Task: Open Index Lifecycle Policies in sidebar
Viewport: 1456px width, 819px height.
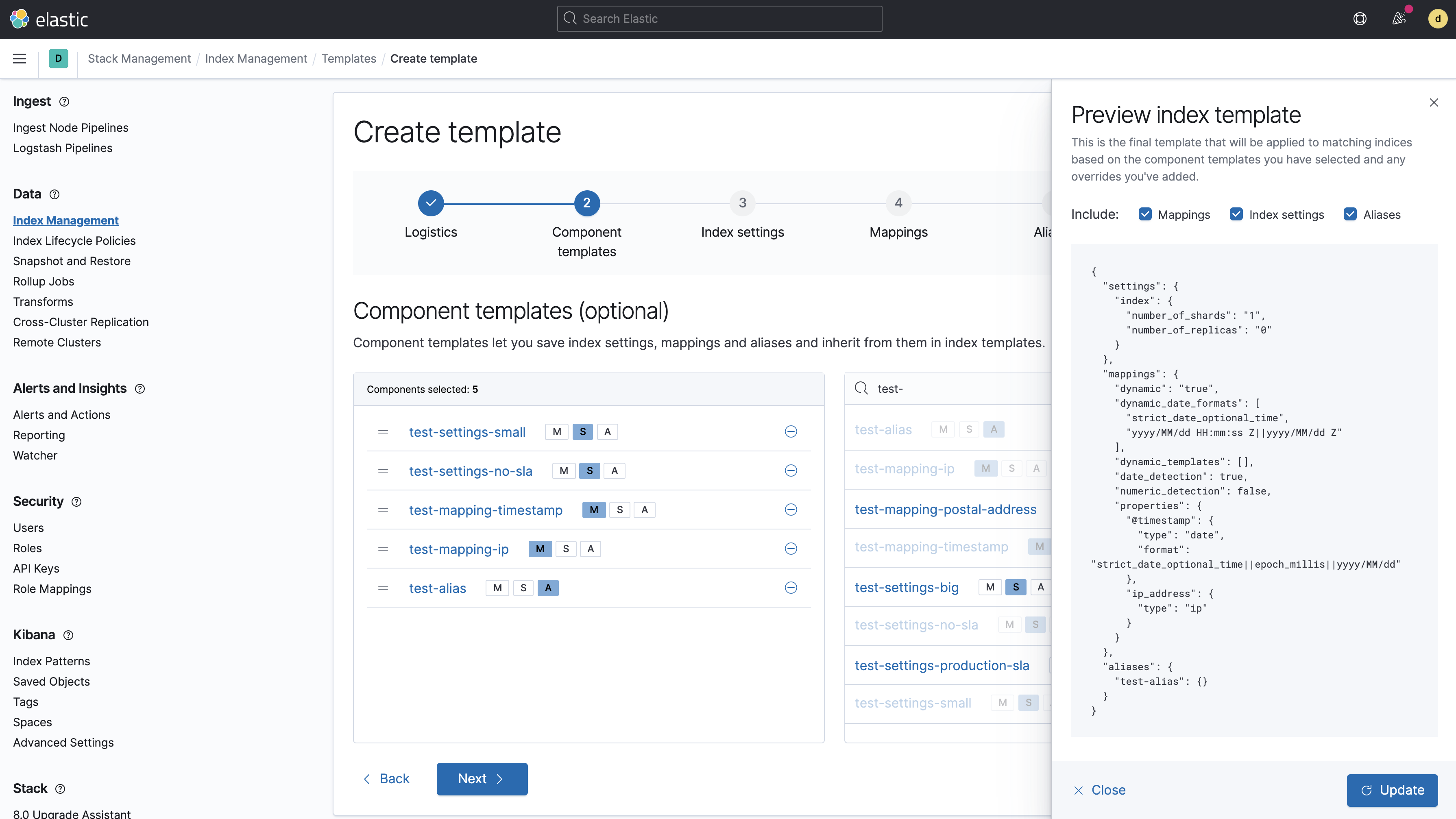Action: (74, 241)
